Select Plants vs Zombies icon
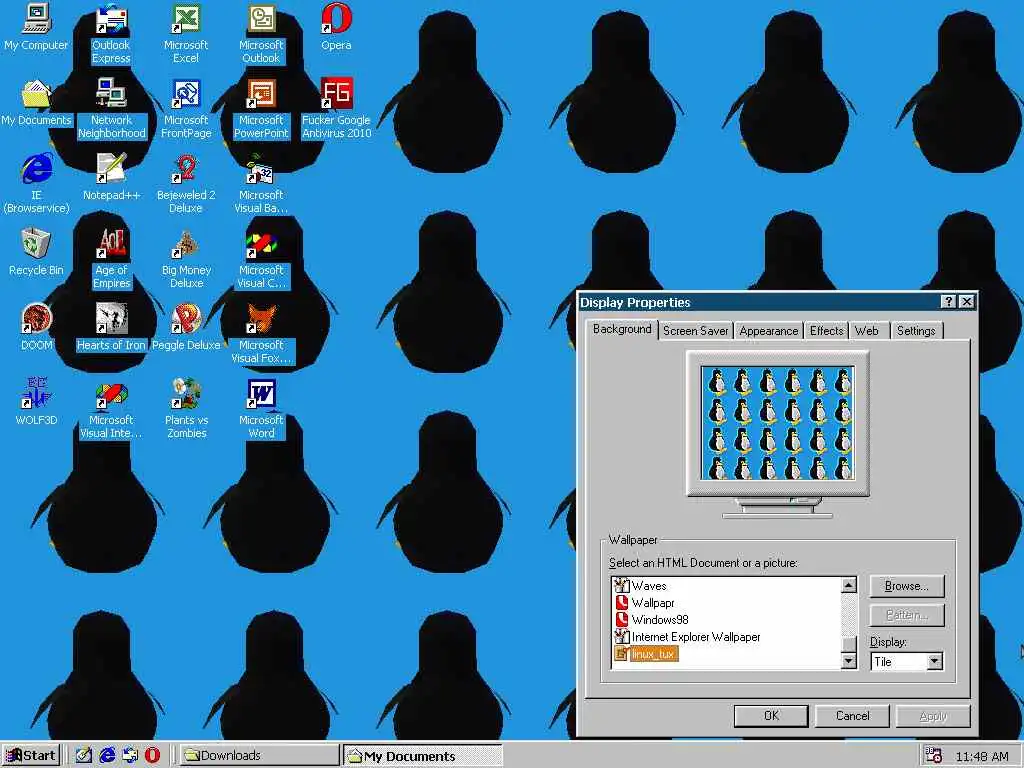This screenshot has height=768, width=1024. 186,409
